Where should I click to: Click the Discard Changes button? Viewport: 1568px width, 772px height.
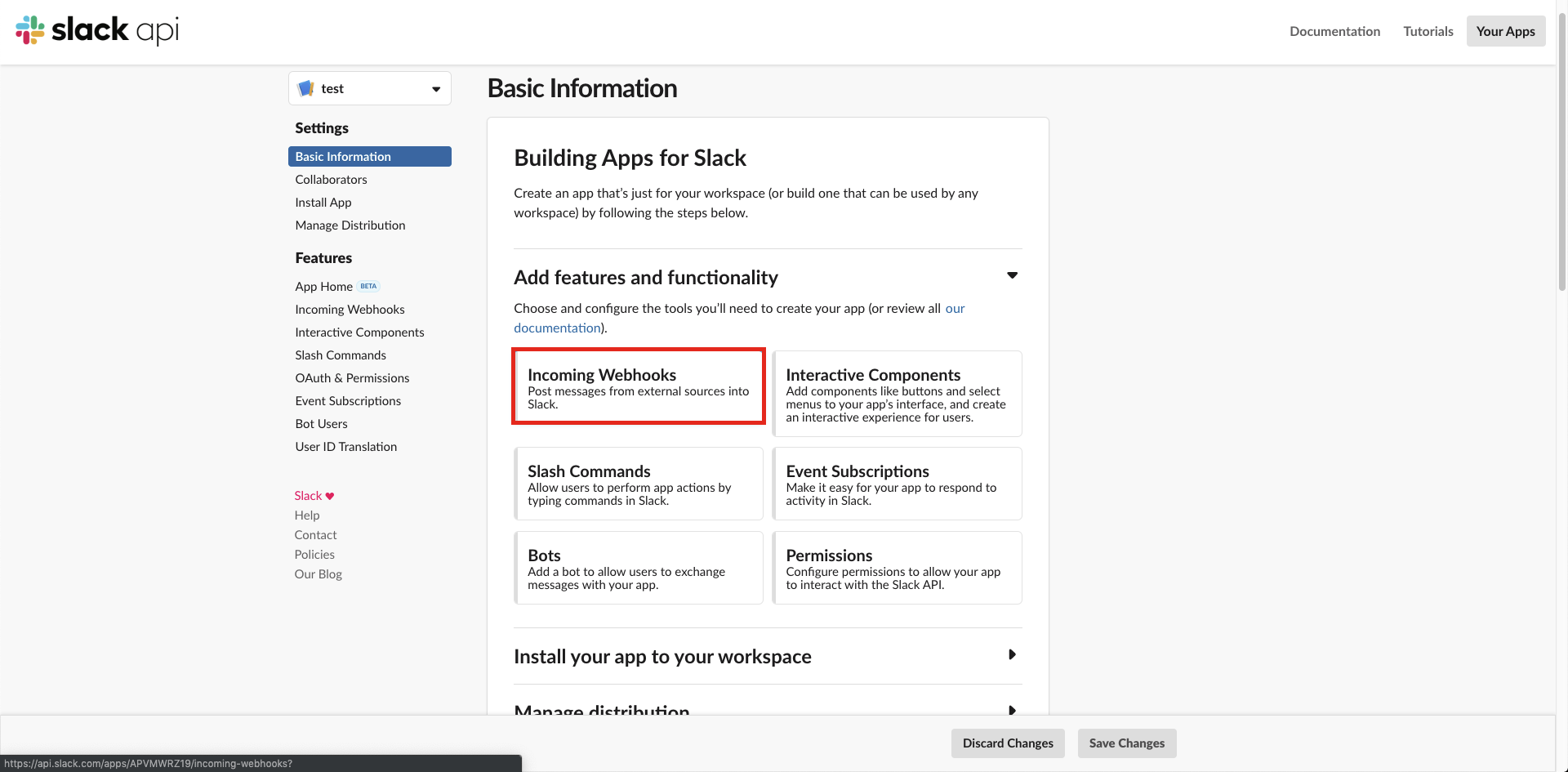point(1008,743)
